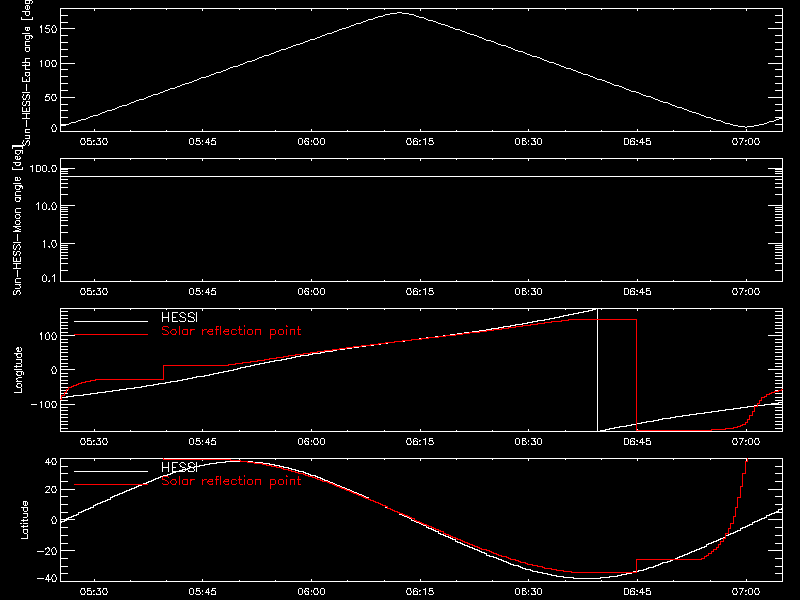800x600 pixels.
Task: Select Solar reflection point legend in Longitude plot
Action: click(231, 331)
